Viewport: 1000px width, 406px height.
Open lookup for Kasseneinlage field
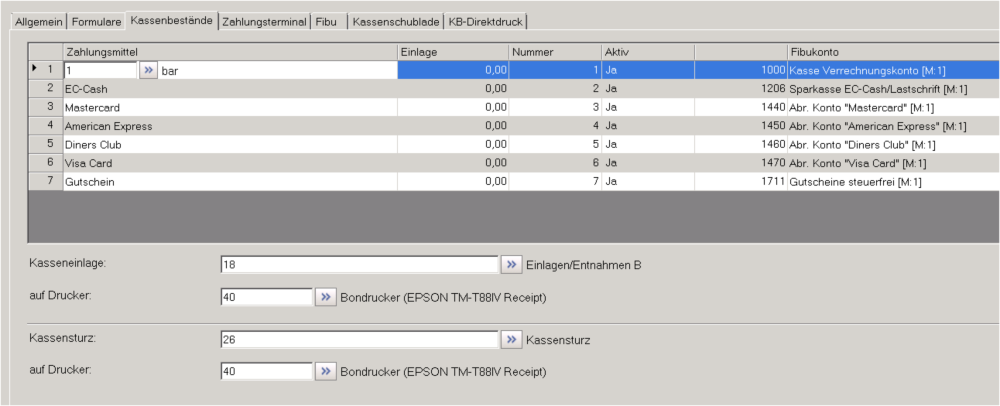511,264
